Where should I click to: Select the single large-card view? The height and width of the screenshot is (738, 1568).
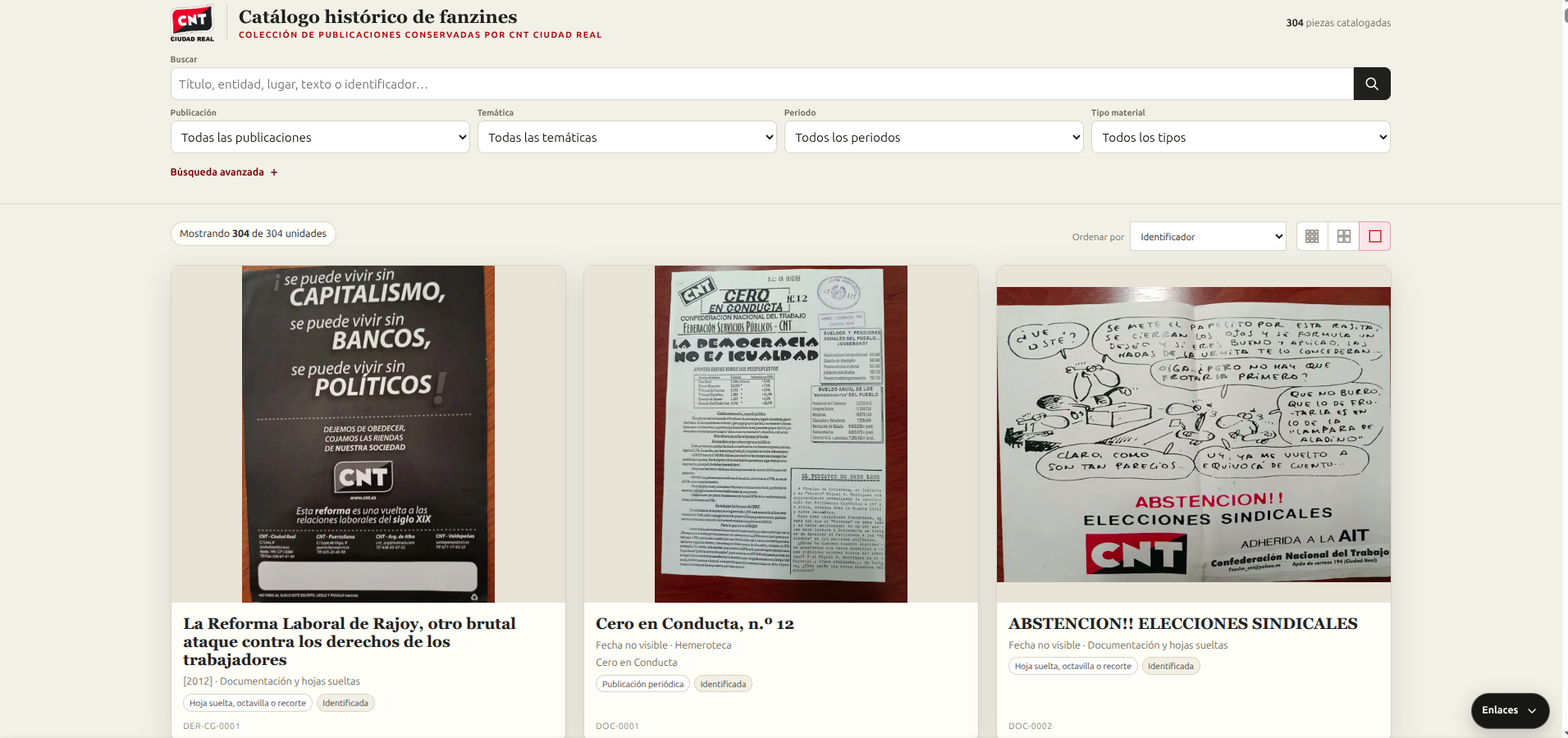pyautogui.click(x=1375, y=236)
